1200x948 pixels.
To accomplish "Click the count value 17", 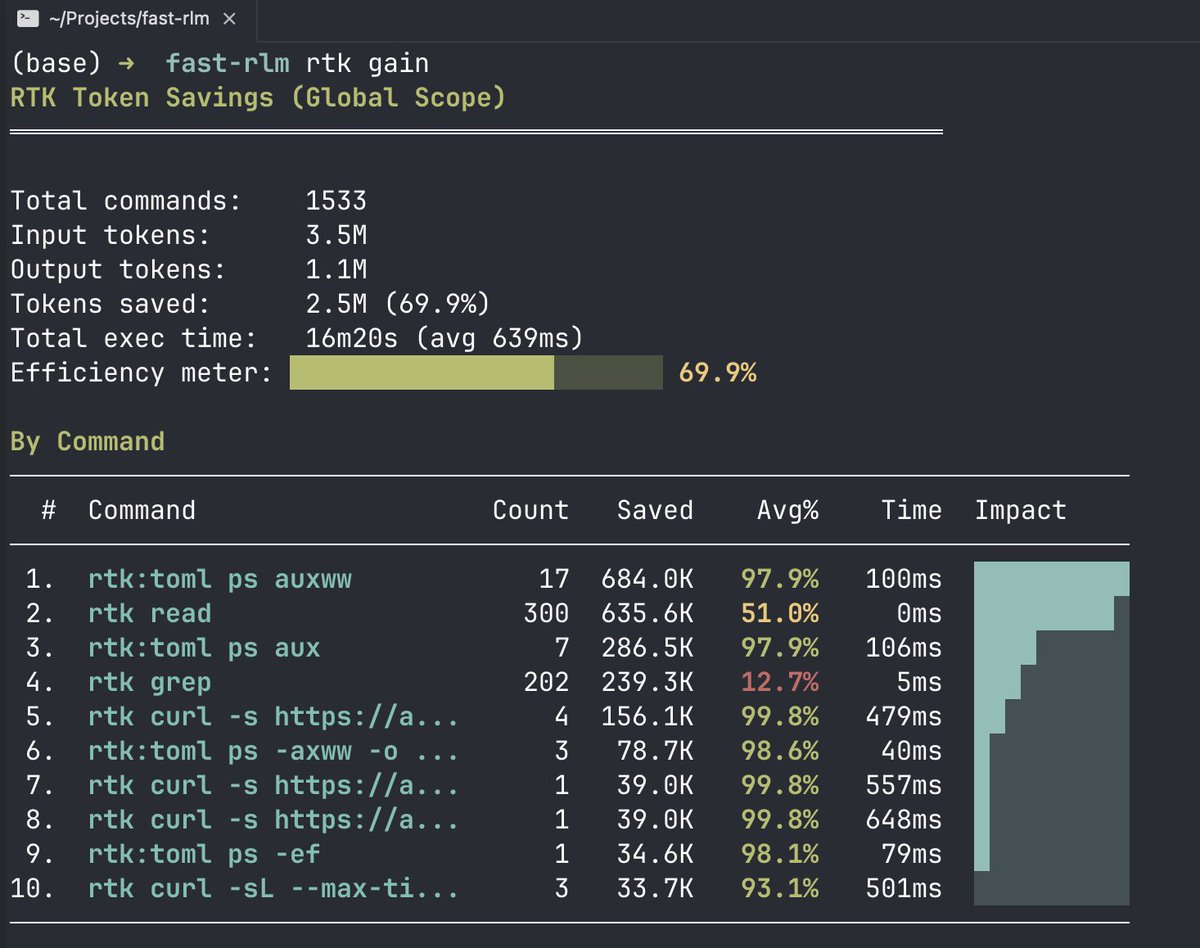I will (x=554, y=579).
